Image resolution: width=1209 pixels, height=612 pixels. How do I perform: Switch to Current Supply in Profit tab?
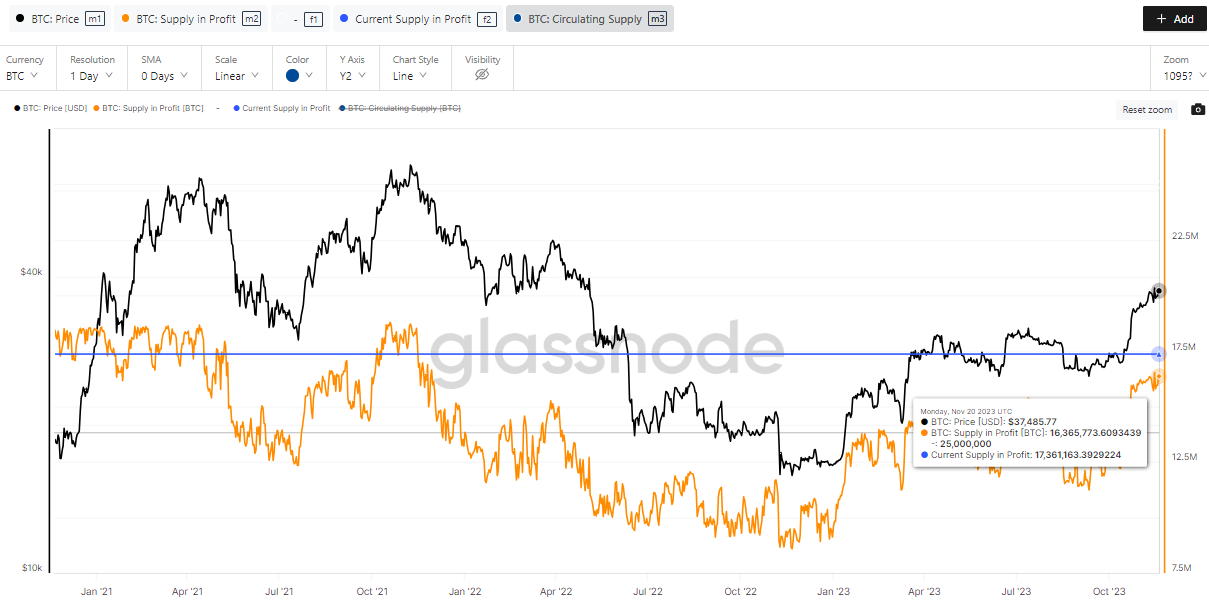click(412, 19)
